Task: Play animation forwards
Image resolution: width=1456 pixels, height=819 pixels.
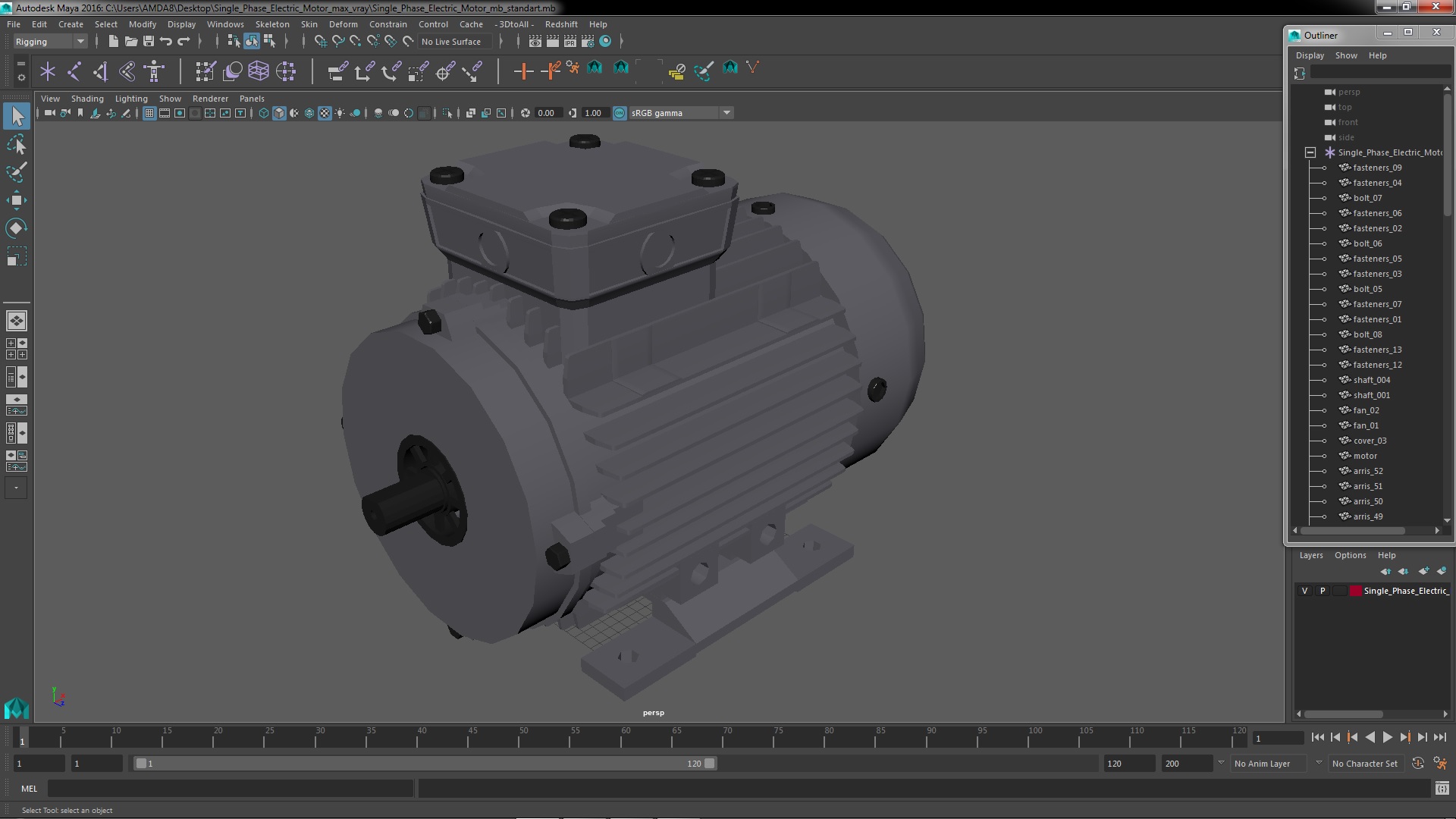Action: [x=1388, y=737]
